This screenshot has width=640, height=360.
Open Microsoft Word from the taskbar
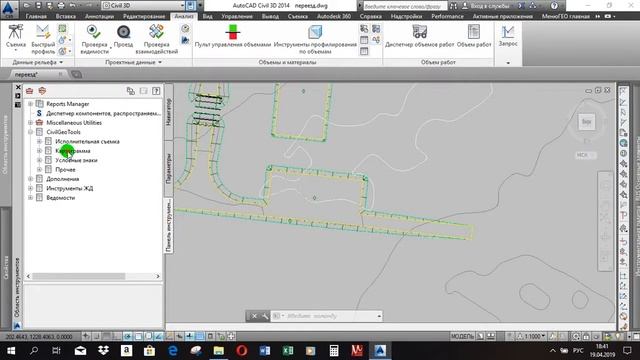[264, 351]
